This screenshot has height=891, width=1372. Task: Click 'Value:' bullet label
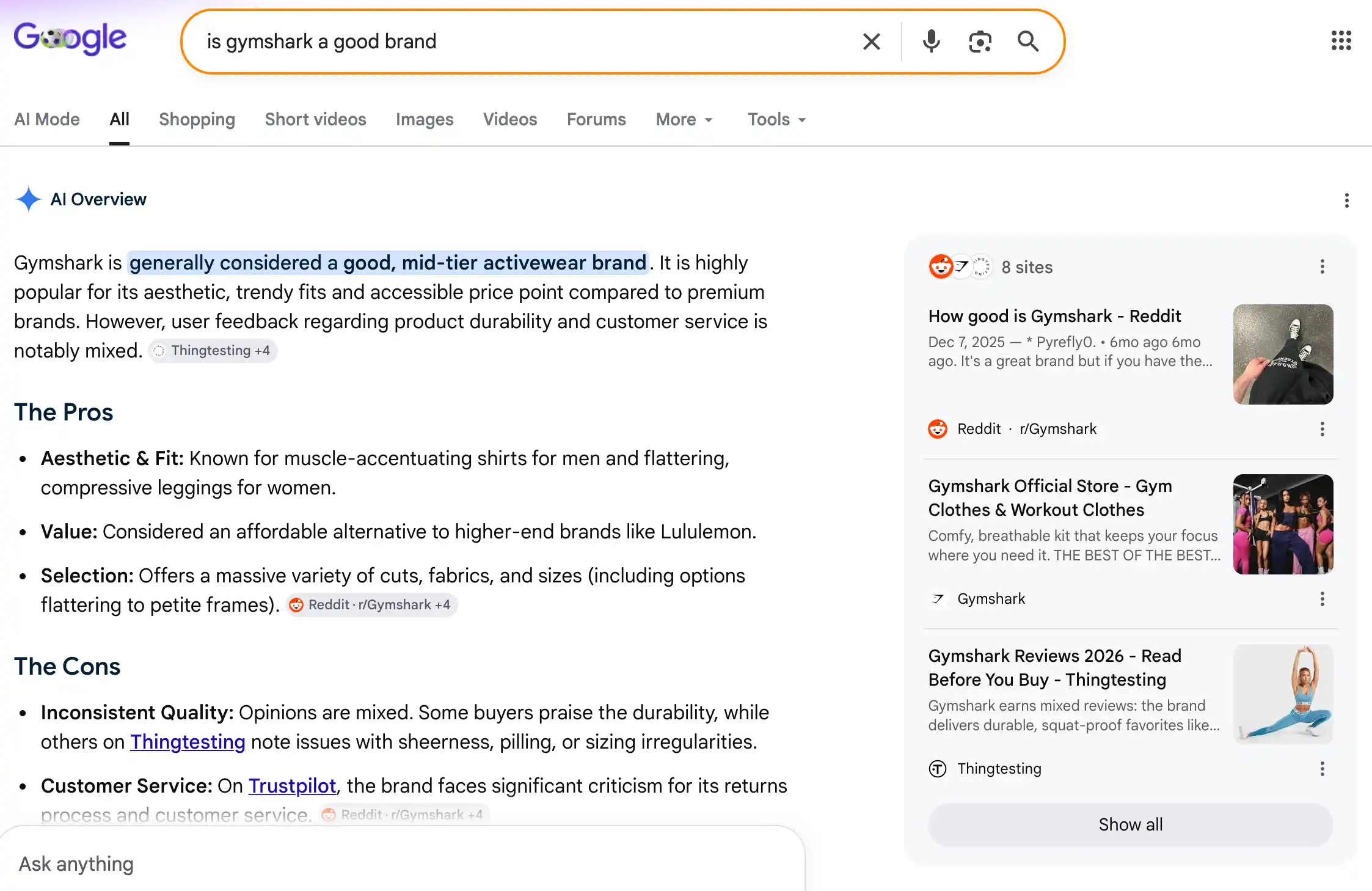click(69, 532)
